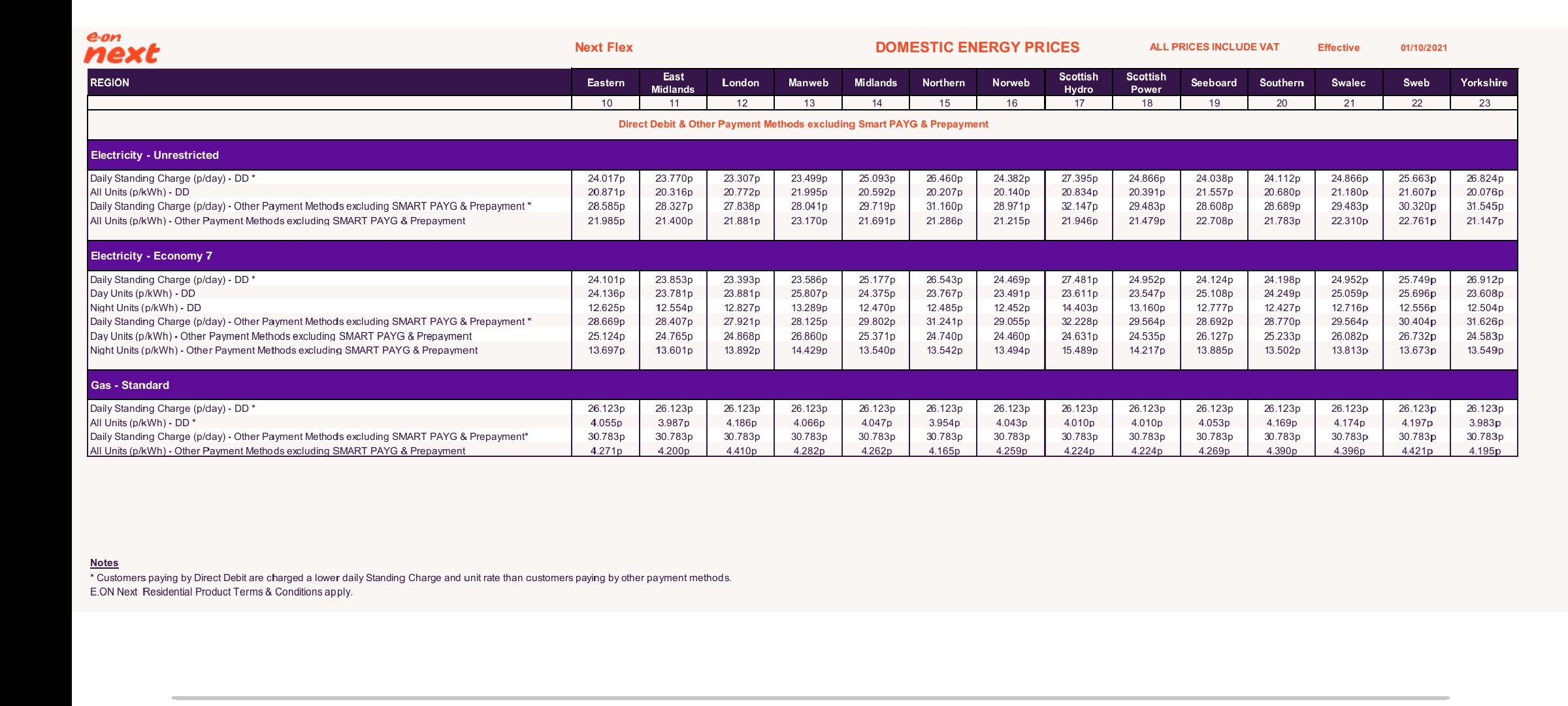Image resolution: width=1568 pixels, height=706 pixels.
Task: Select the 'Scottish Hydro' column header
Action: tap(1079, 82)
